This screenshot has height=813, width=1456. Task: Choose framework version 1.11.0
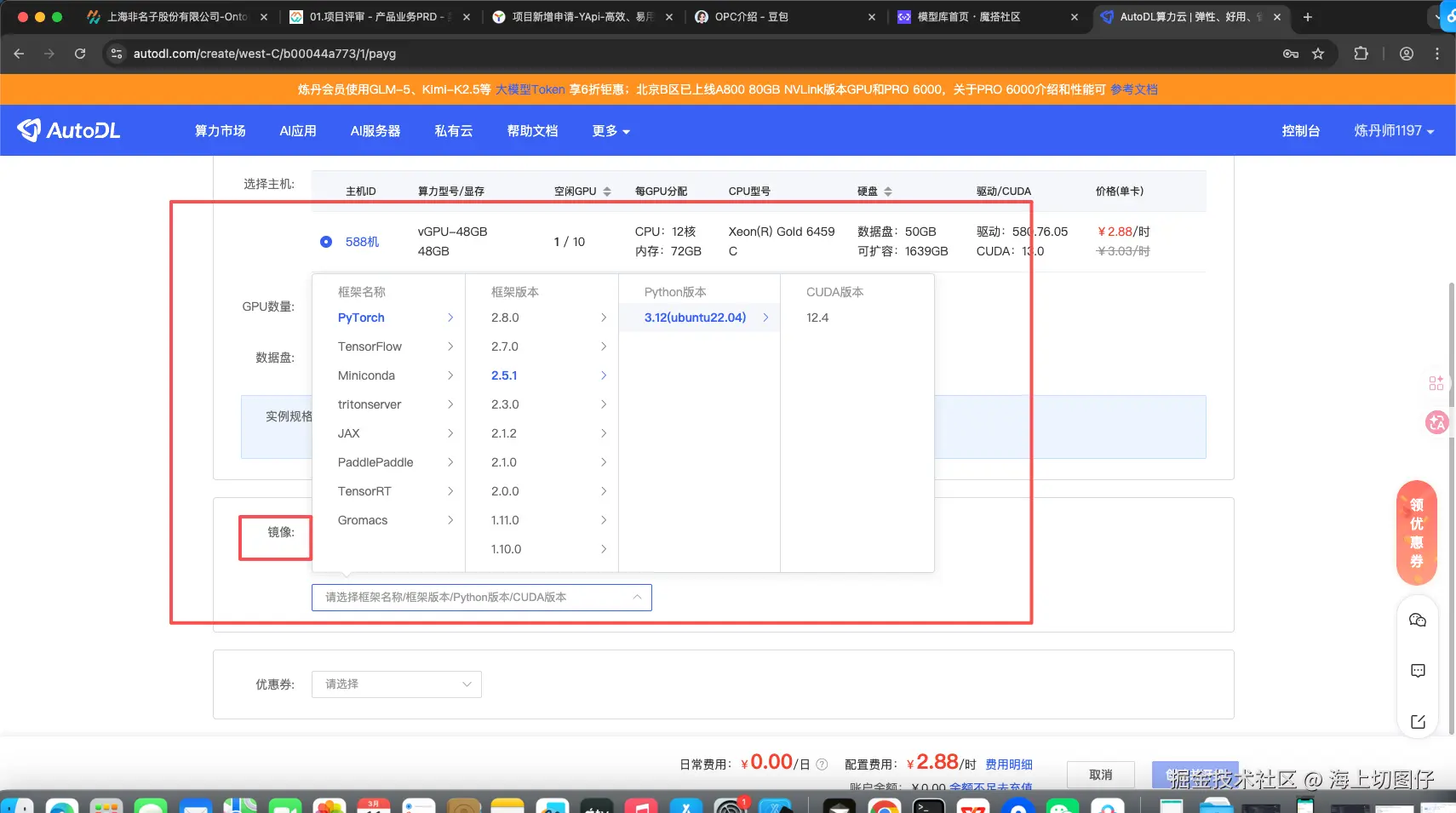coord(542,520)
